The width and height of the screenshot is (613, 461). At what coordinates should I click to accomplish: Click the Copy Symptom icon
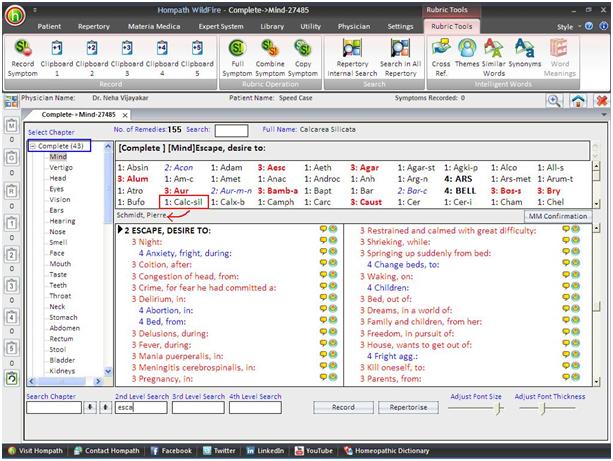[x=303, y=48]
